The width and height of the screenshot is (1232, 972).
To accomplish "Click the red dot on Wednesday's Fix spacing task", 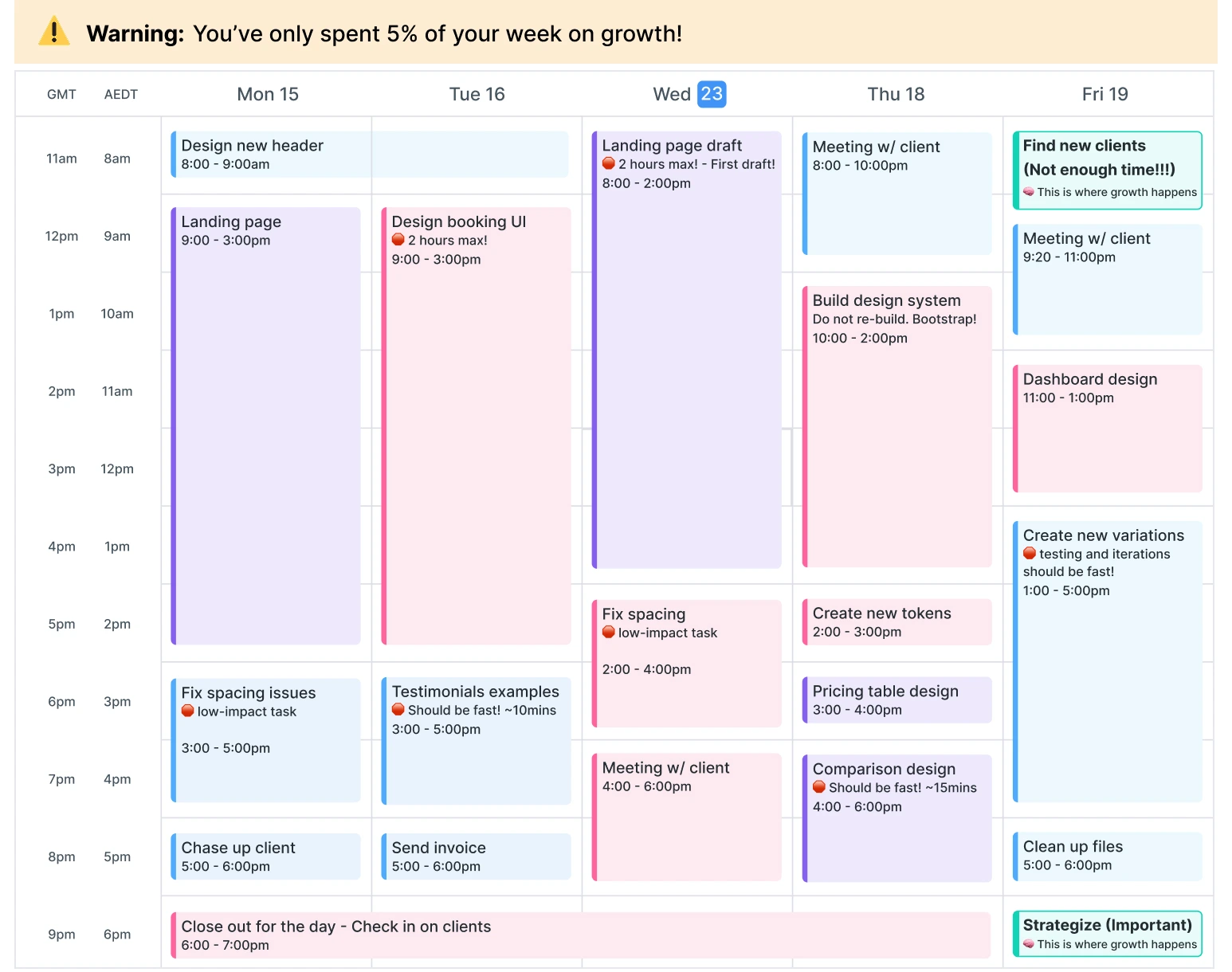I will (609, 633).
